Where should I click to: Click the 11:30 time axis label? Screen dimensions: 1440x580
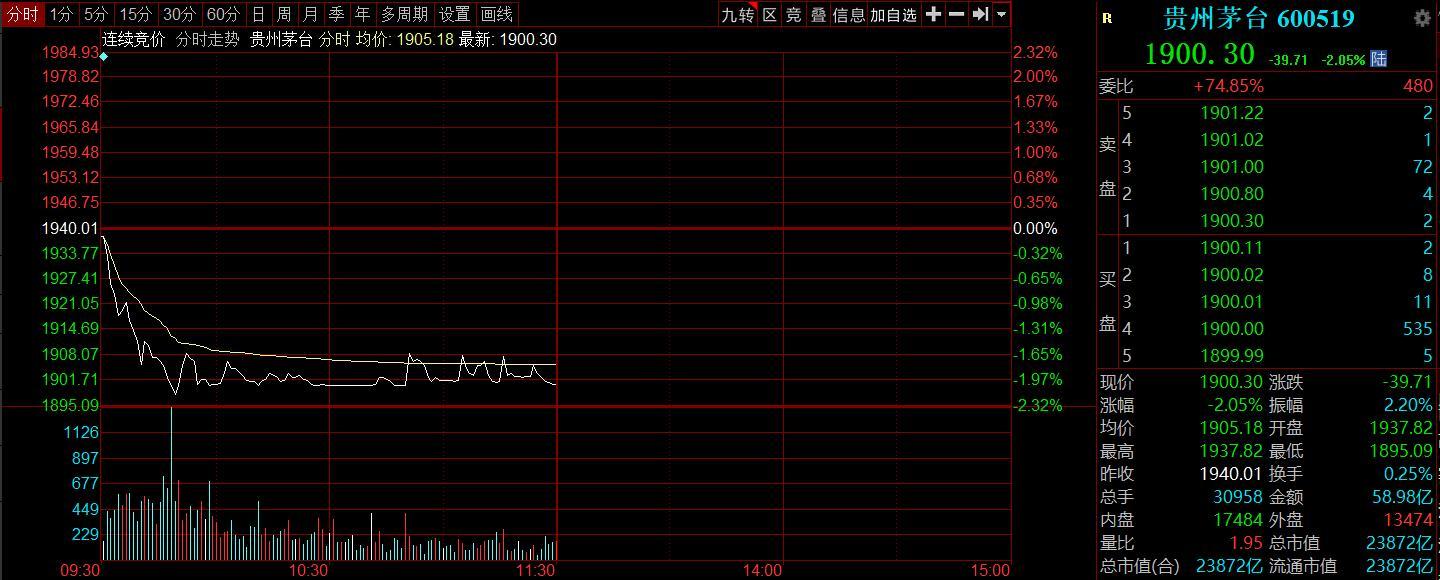pyautogui.click(x=535, y=570)
